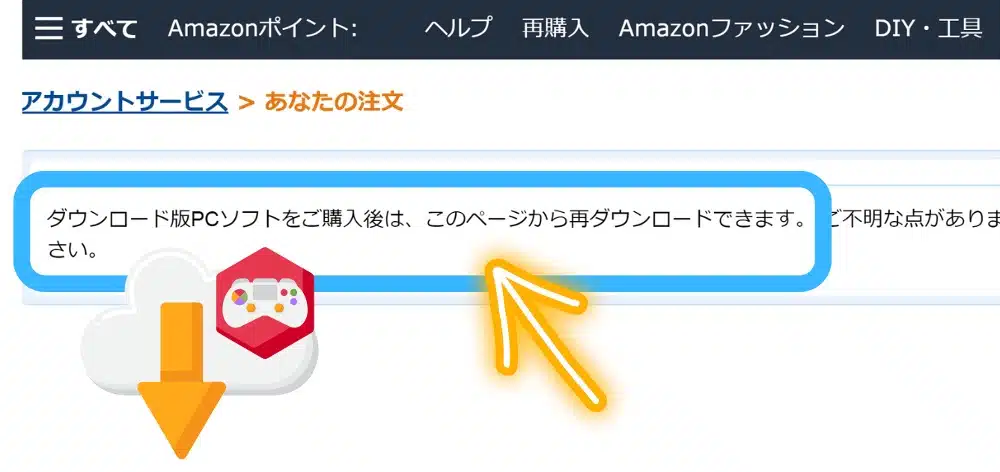
Task: Open Amazonポイント in navigation bar
Action: [x=261, y=28]
